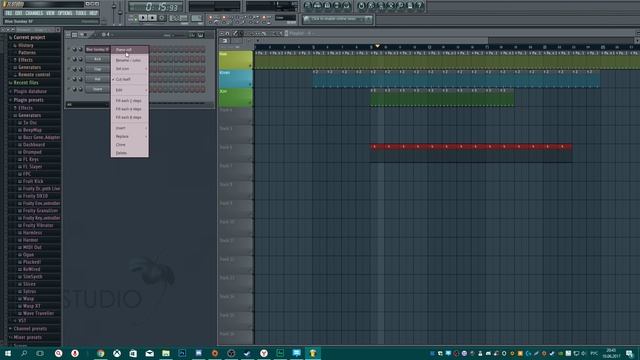
Task: Open the Insert submenu
Action: coord(129,128)
